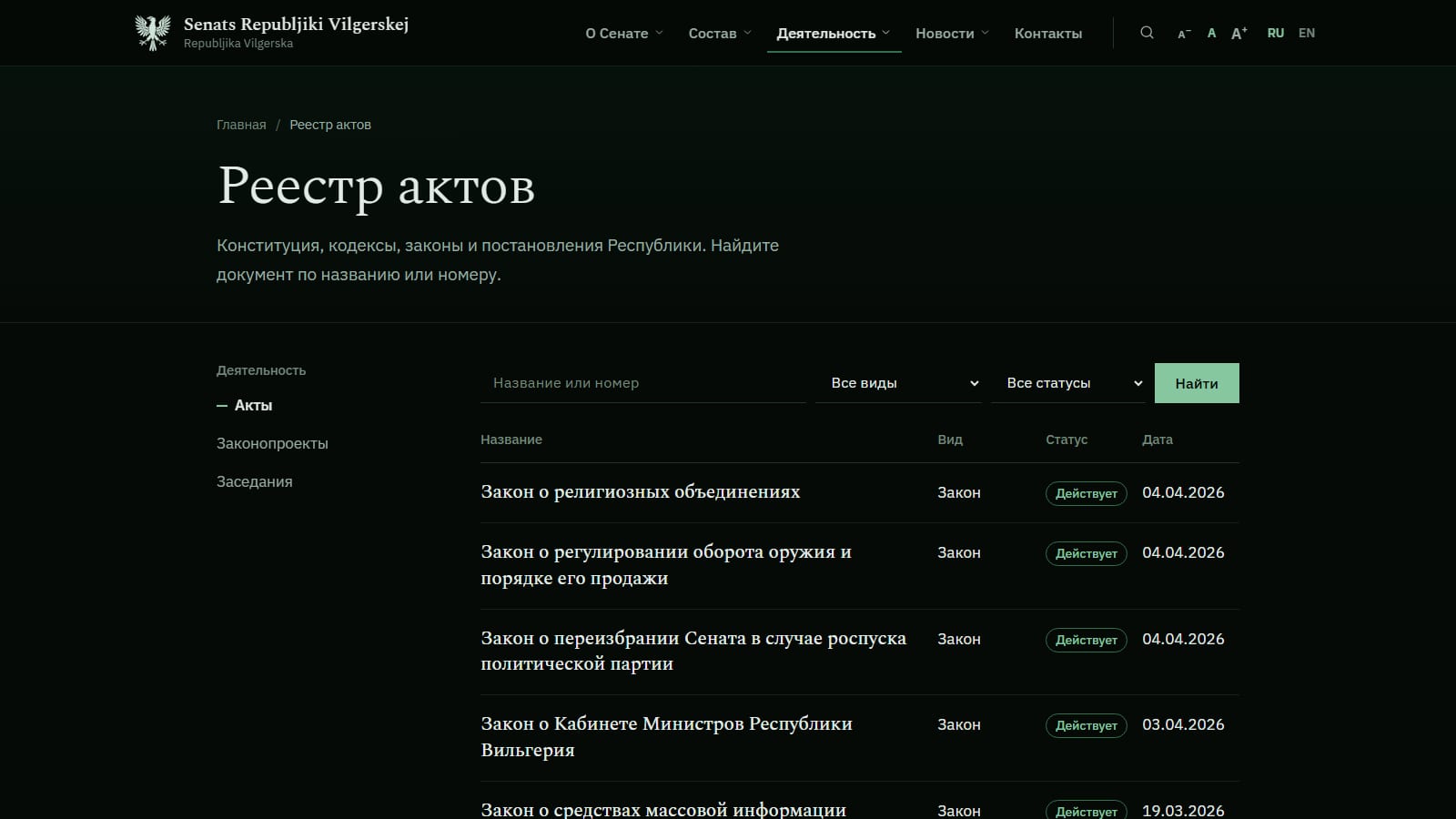Open the site search magnifier icon

[1147, 33]
